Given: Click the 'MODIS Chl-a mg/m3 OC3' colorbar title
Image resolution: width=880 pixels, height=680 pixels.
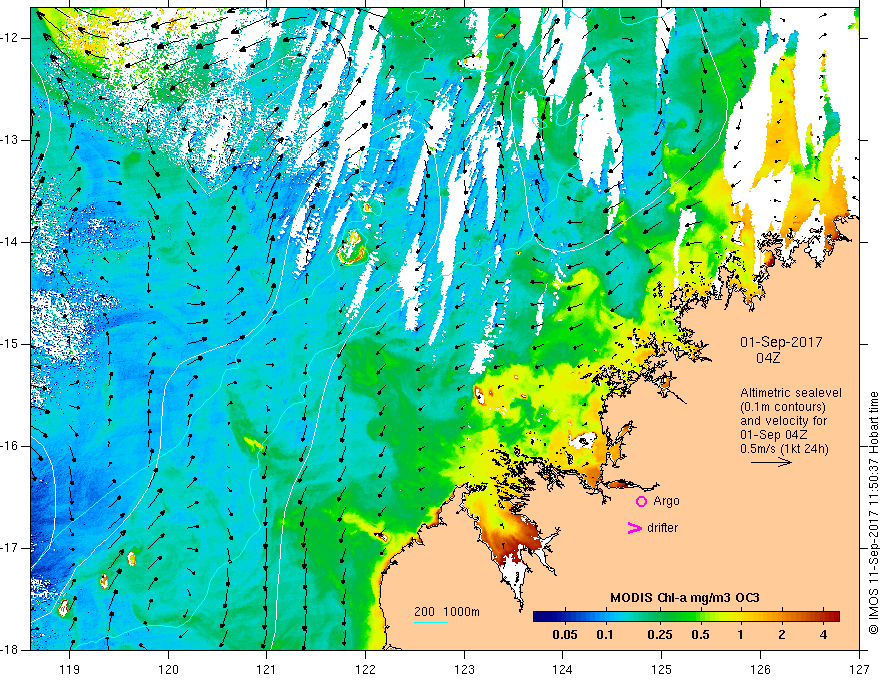Looking at the screenshot, I should (x=685, y=598).
